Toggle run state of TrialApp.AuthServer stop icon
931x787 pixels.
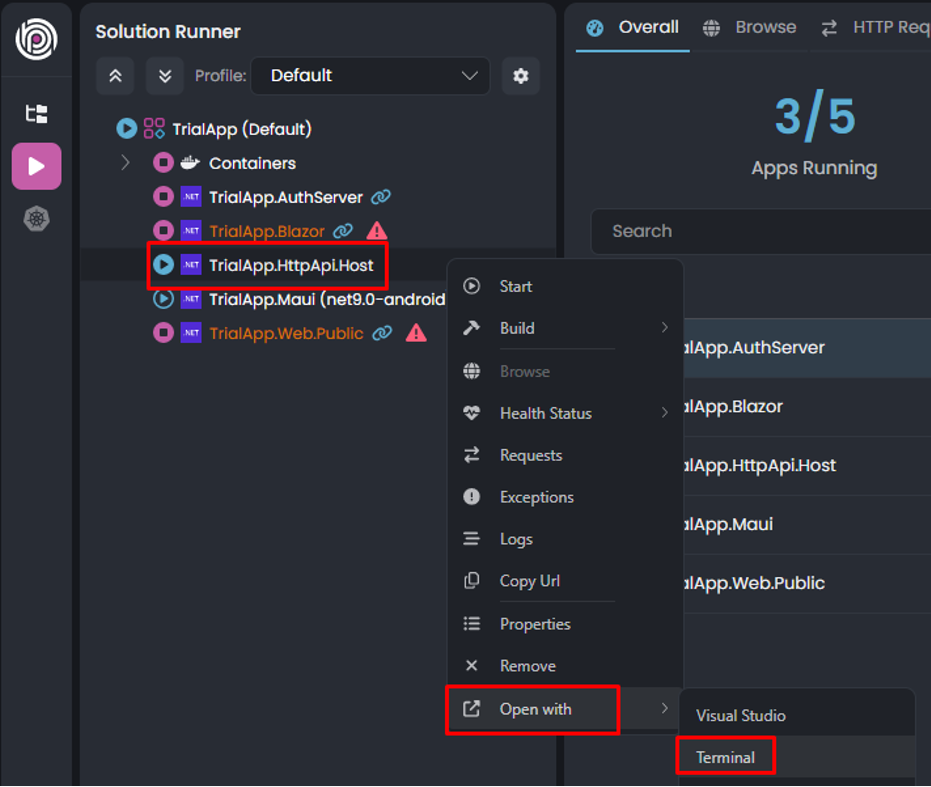pos(163,197)
